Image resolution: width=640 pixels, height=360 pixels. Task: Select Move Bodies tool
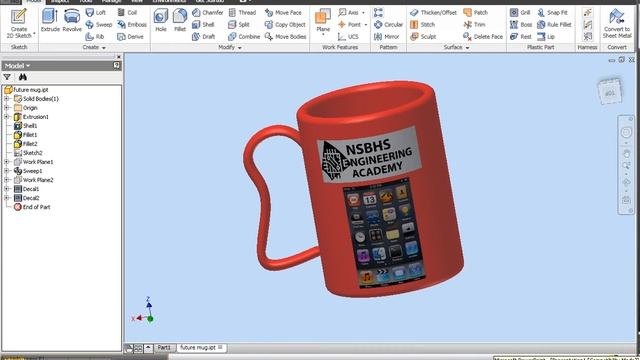285,37
